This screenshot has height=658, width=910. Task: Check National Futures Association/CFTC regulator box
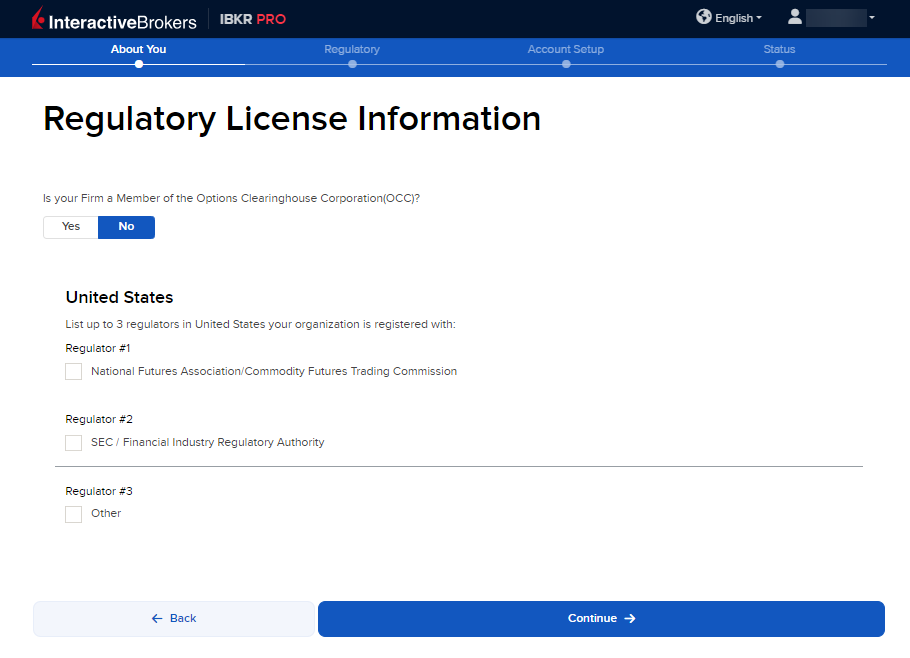click(74, 372)
